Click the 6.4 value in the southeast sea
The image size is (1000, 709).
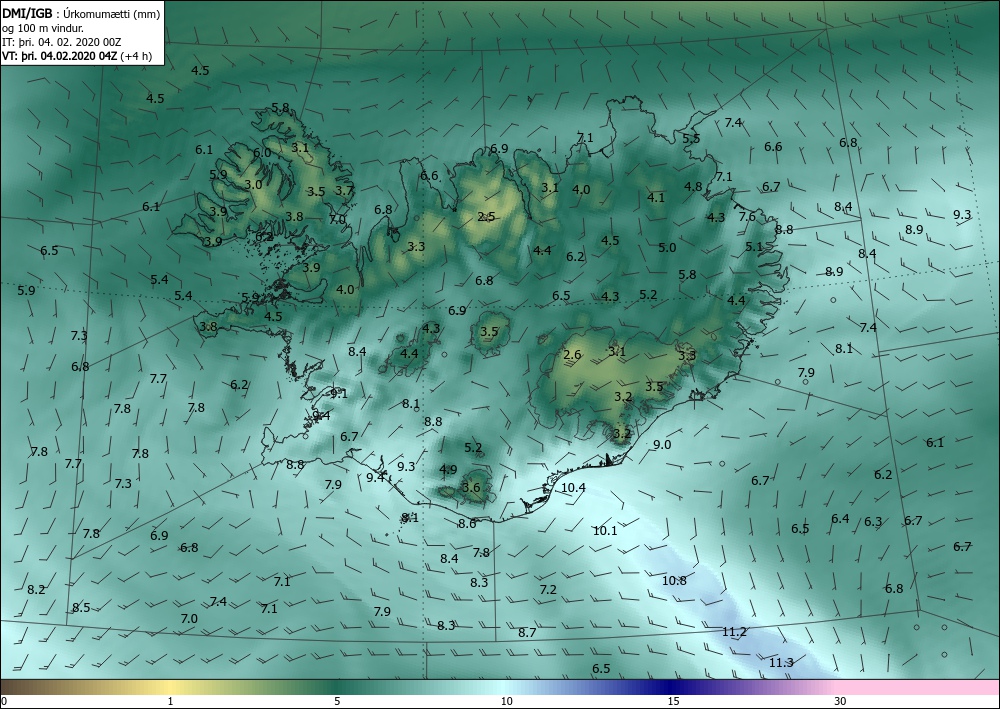[x=840, y=518]
